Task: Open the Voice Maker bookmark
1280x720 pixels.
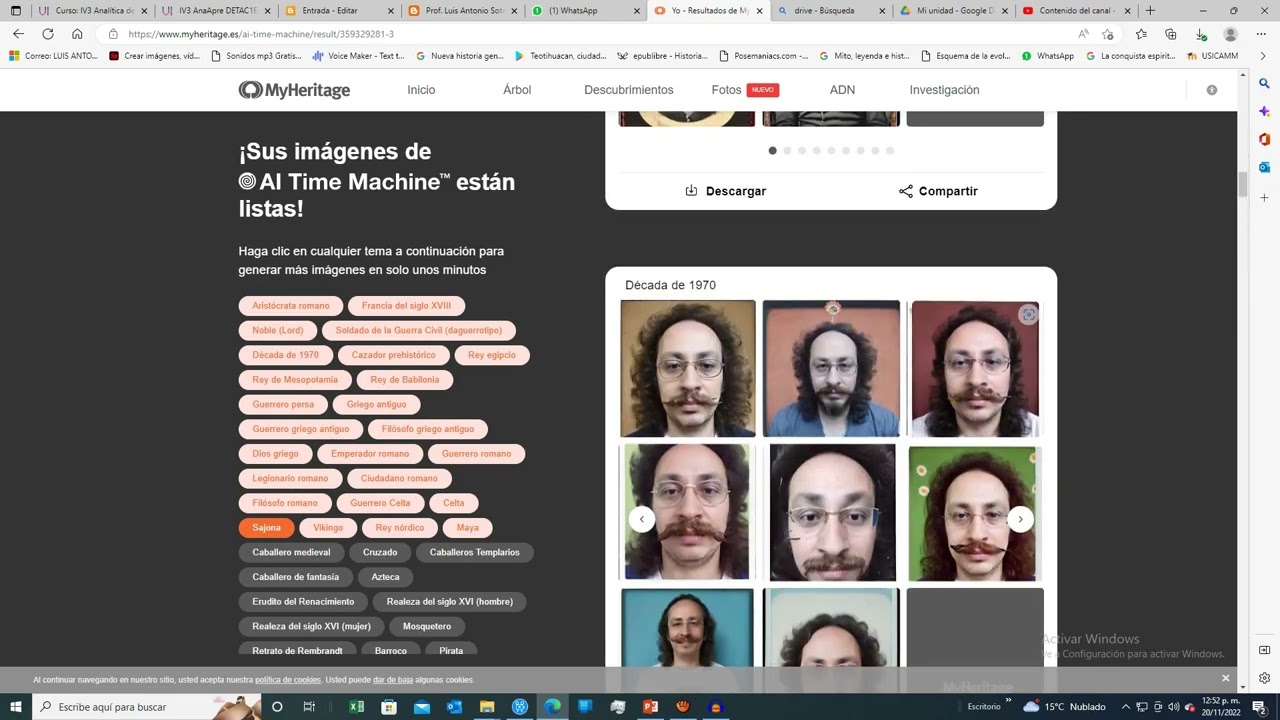Action: pos(358,56)
